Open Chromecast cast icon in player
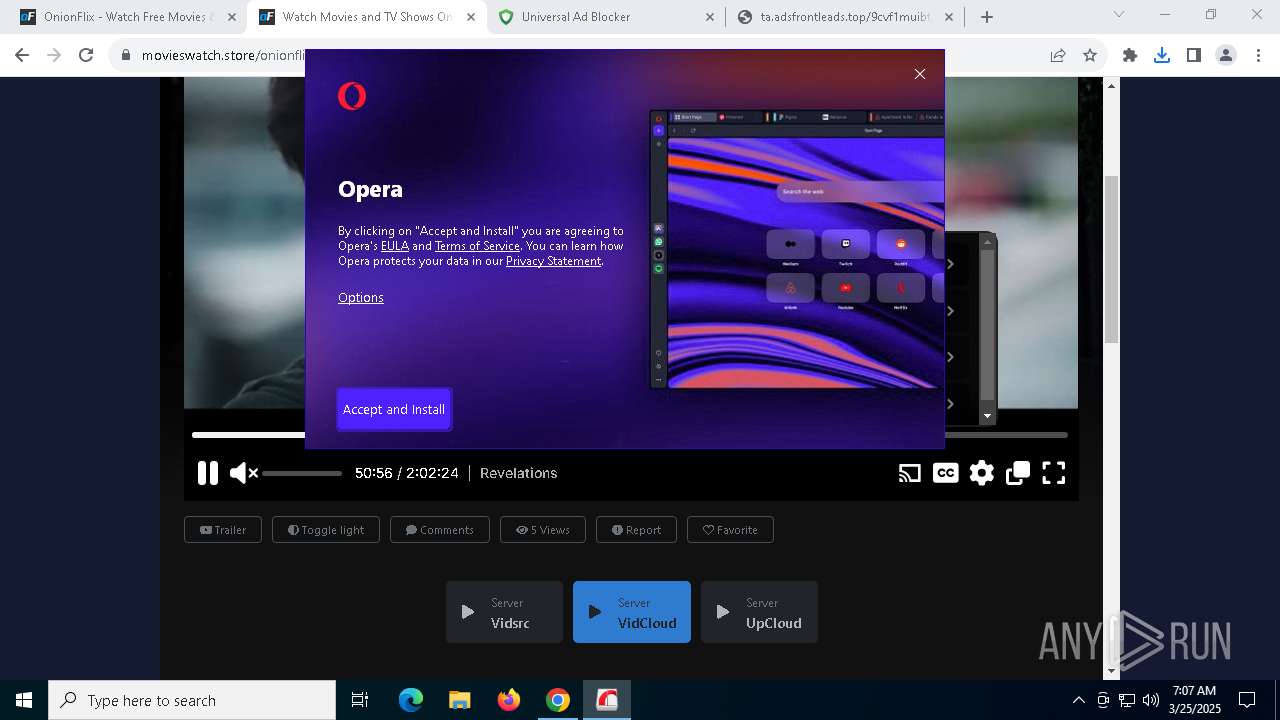This screenshot has height=720, width=1280. point(909,473)
